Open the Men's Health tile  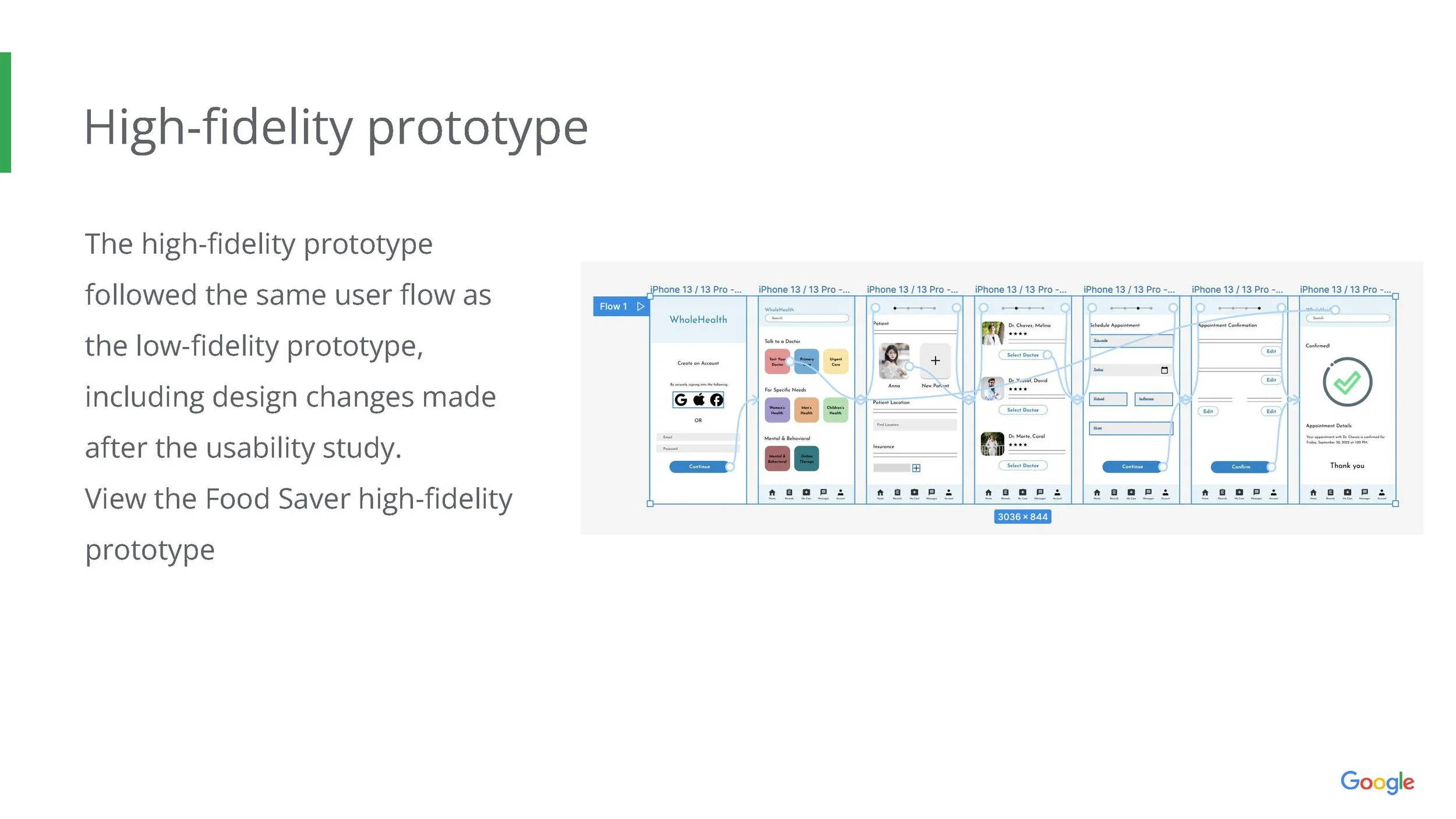click(807, 410)
